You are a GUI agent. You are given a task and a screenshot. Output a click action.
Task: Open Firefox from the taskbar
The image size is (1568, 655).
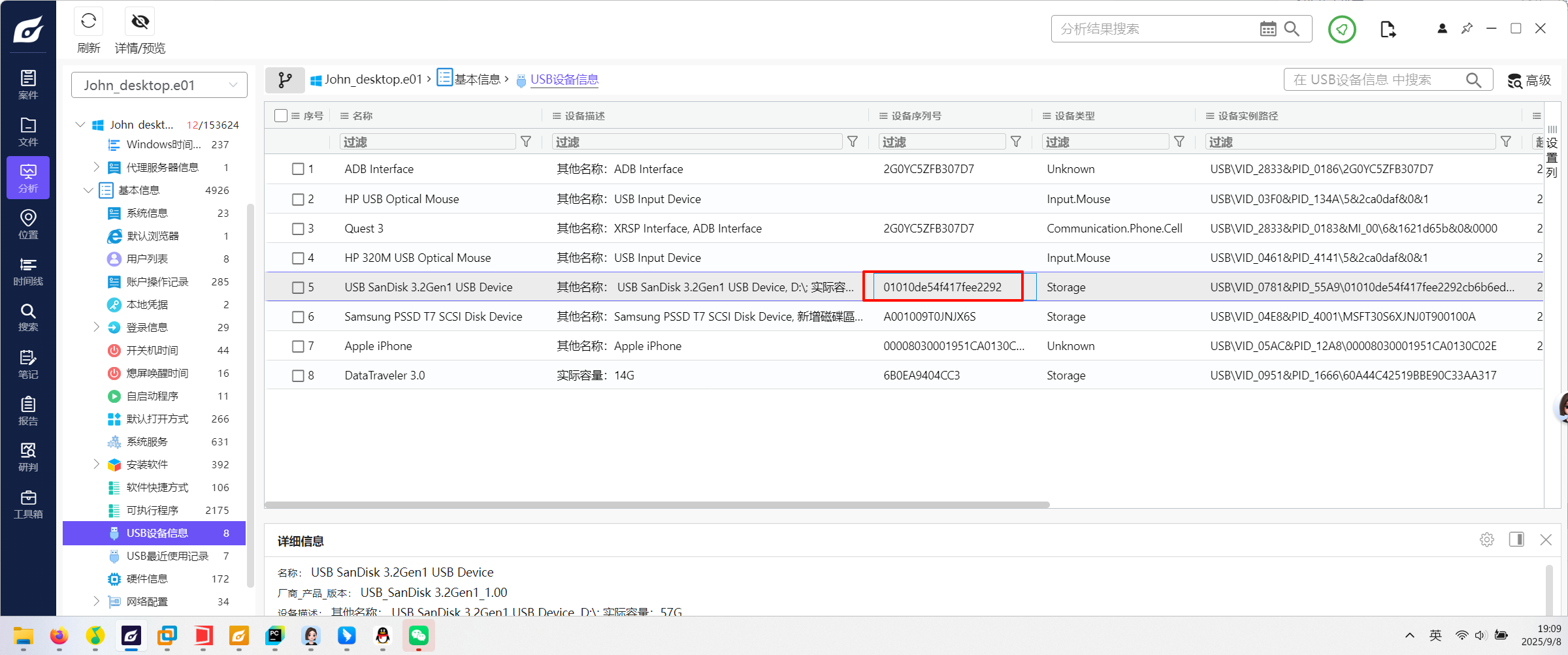click(x=59, y=635)
